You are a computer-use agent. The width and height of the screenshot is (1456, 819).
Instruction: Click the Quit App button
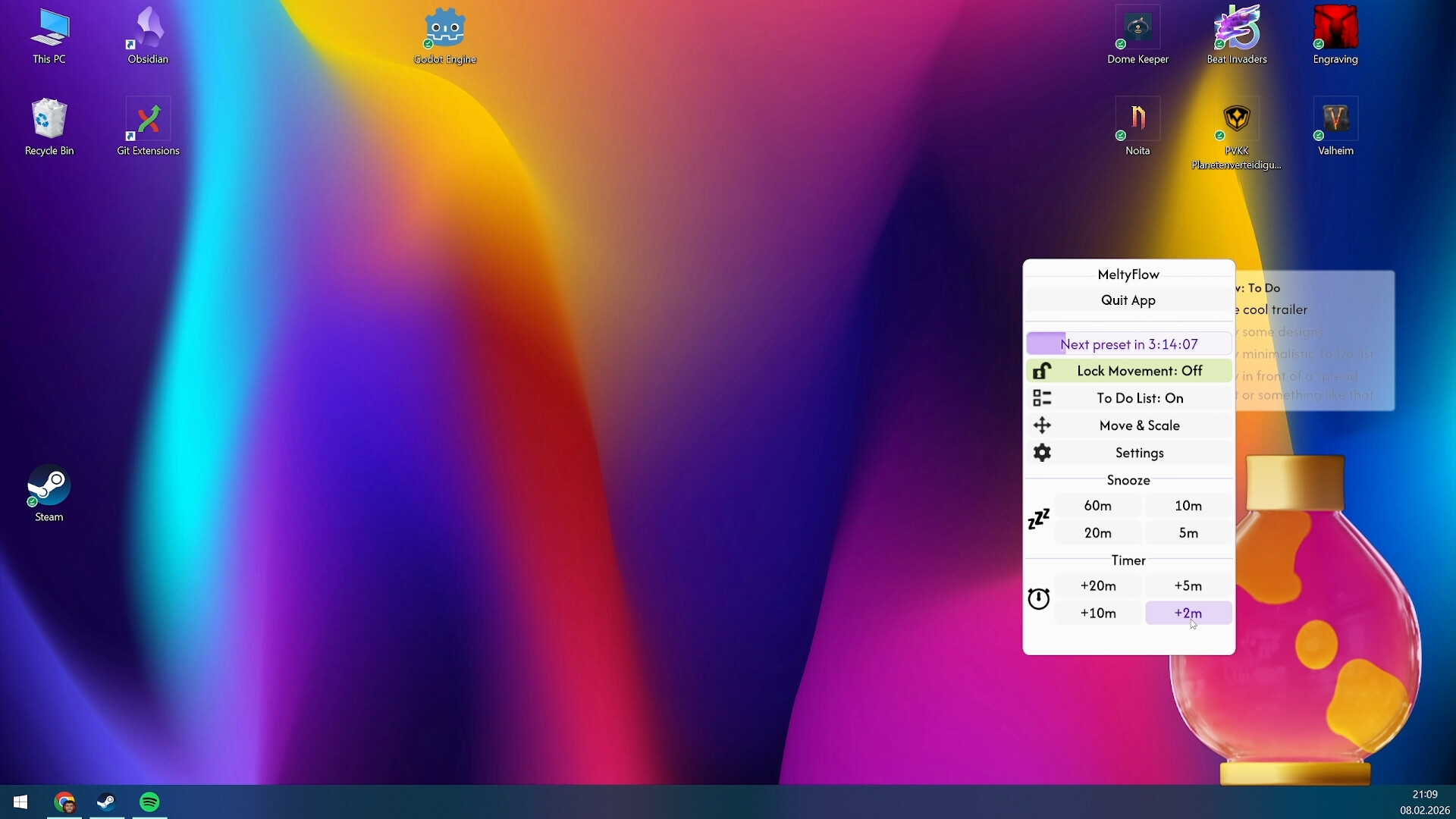point(1128,300)
